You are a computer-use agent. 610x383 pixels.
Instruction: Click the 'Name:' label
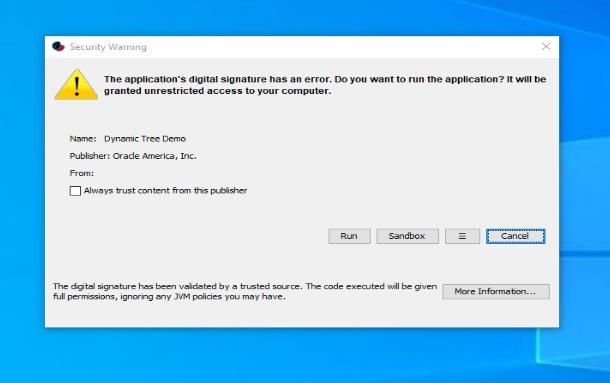click(x=83, y=139)
